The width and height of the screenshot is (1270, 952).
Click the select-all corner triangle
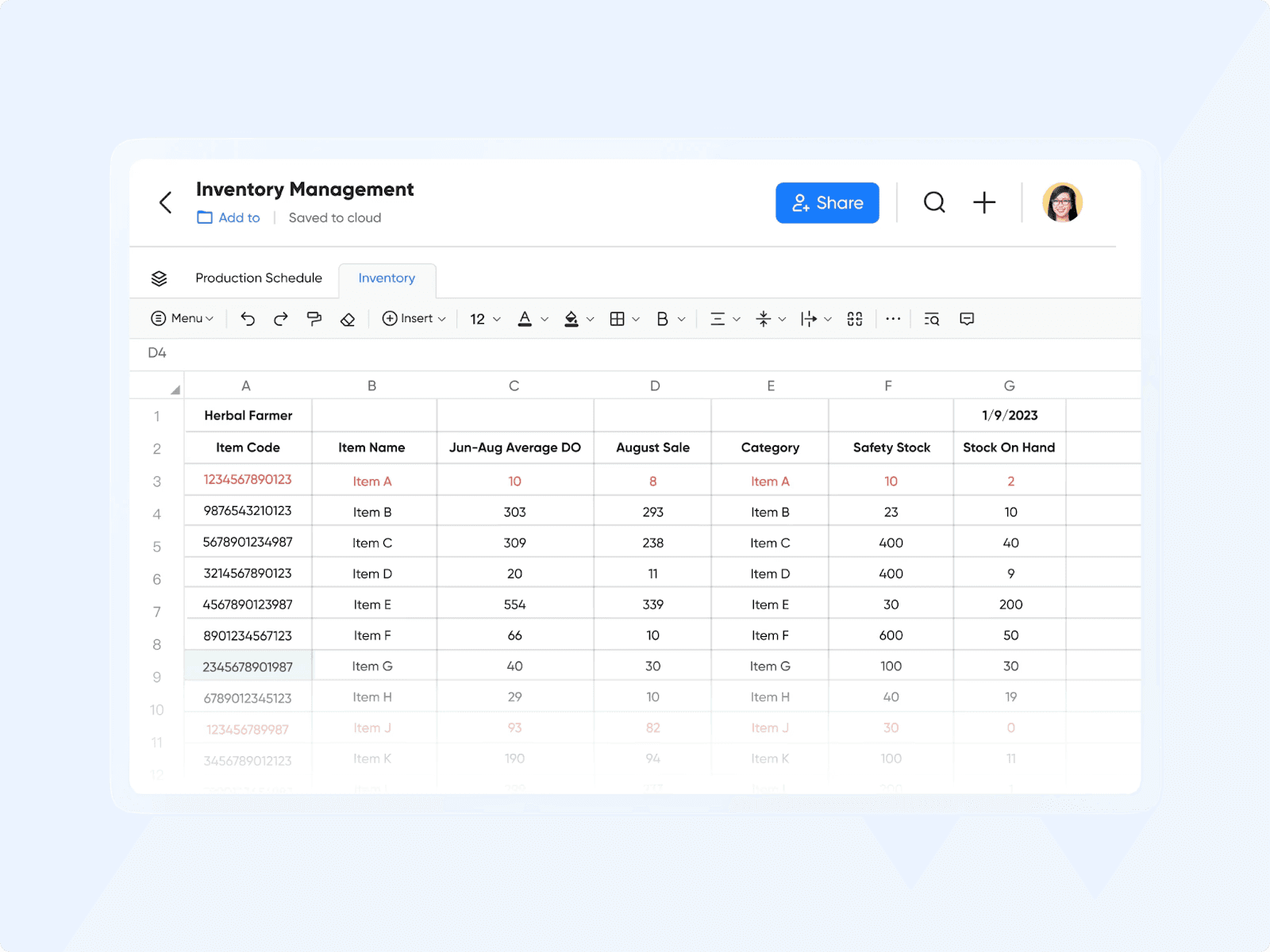click(x=175, y=390)
